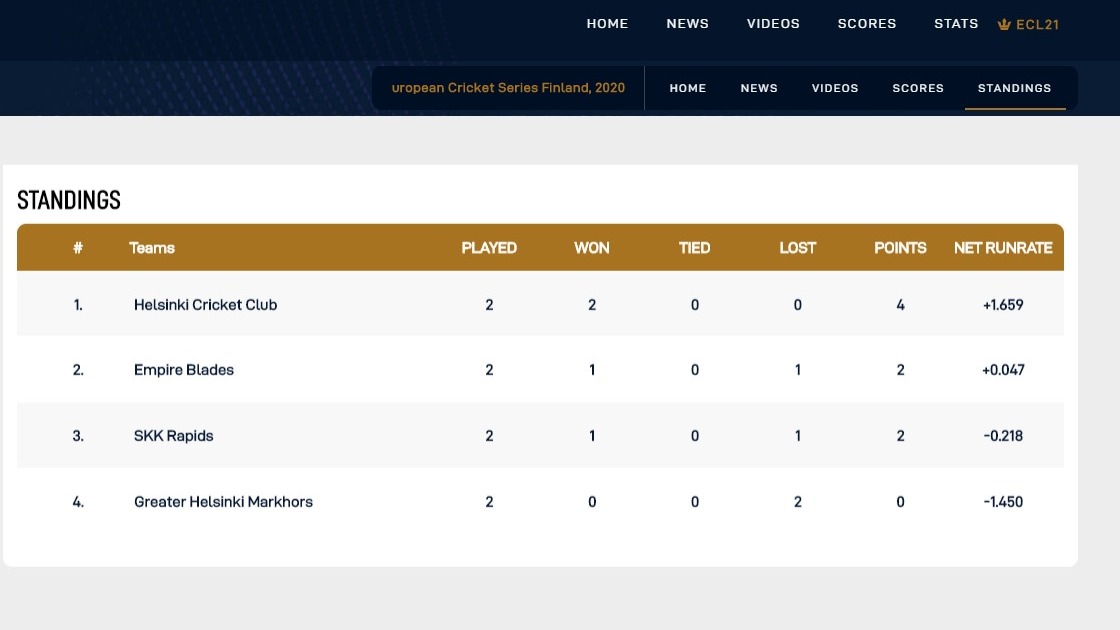Click rank number 1. in the table
Screen dimensions: 1120x630
coord(78,305)
